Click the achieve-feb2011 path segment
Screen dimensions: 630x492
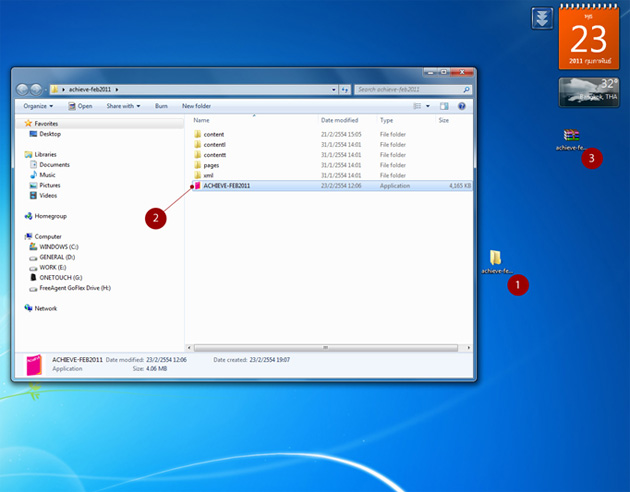(90, 90)
